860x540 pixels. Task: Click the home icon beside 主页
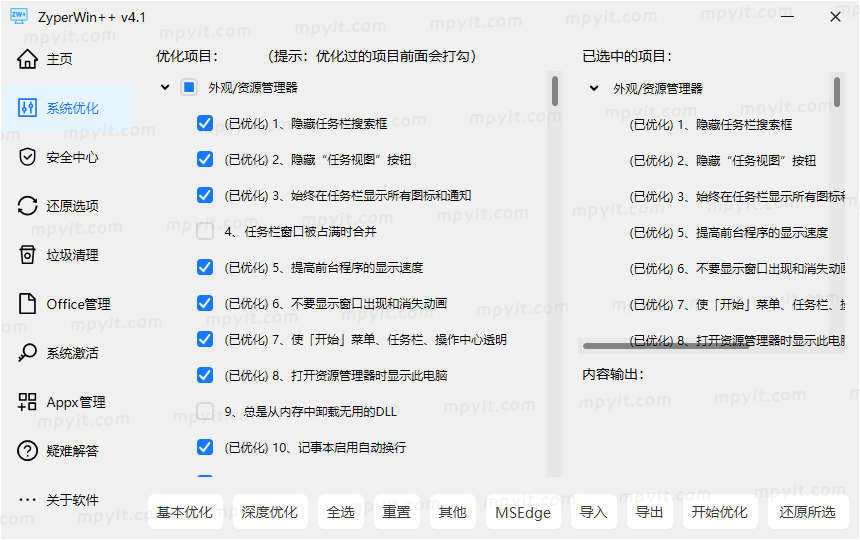coord(27,59)
